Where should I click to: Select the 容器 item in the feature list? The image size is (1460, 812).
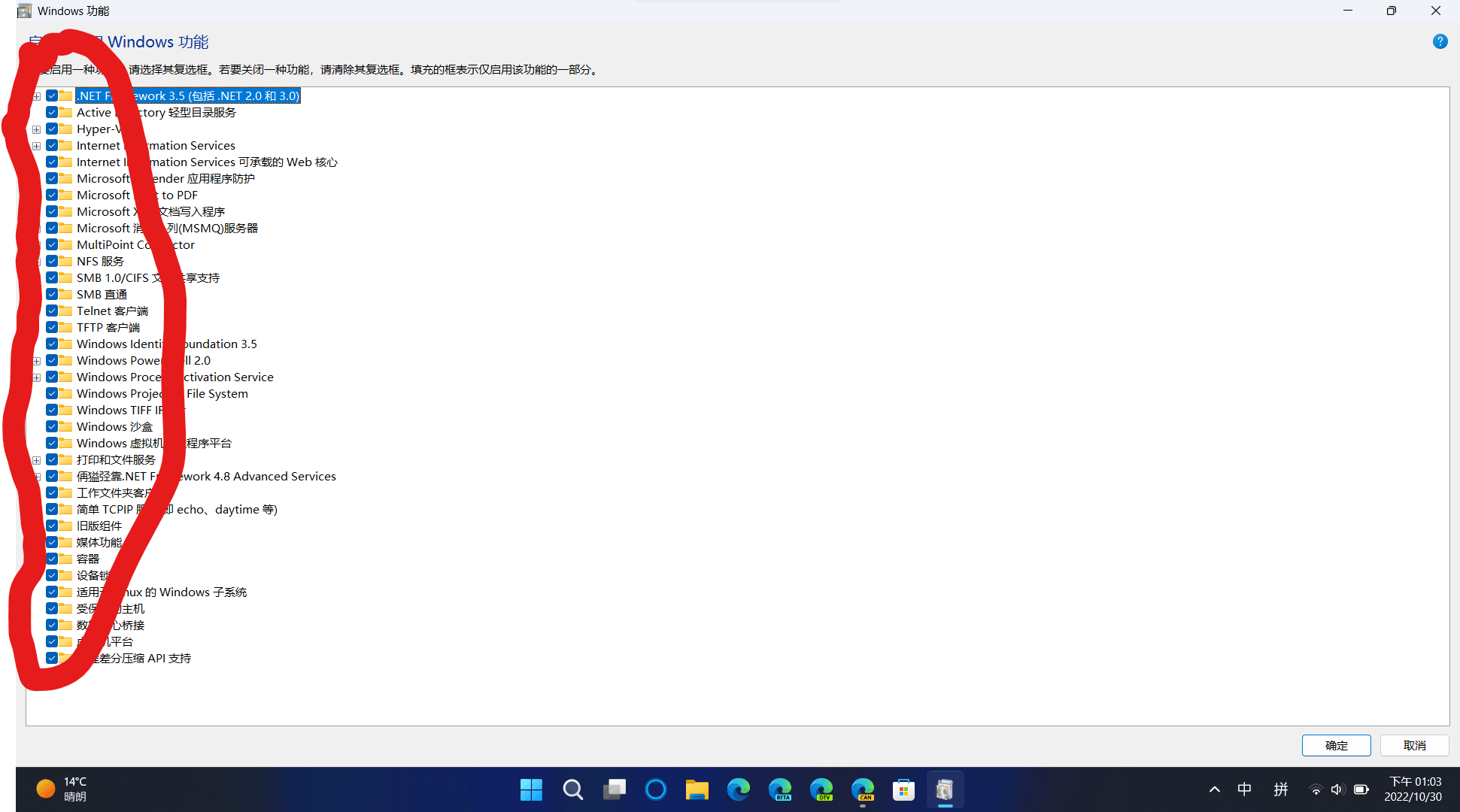coord(88,559)
